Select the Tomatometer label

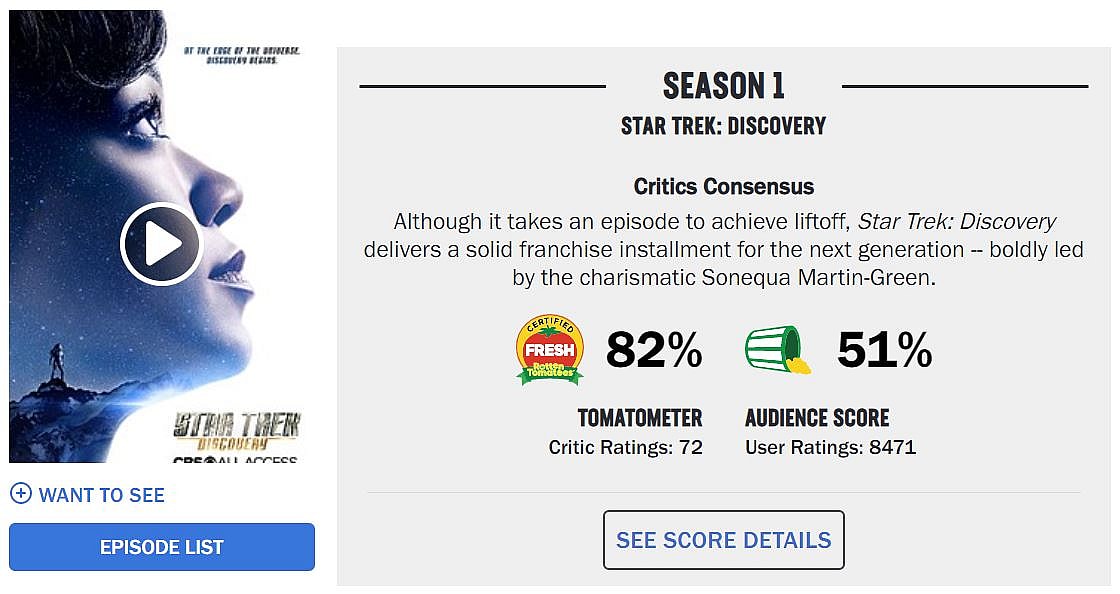pyautogui.click(x=640, y=418)
